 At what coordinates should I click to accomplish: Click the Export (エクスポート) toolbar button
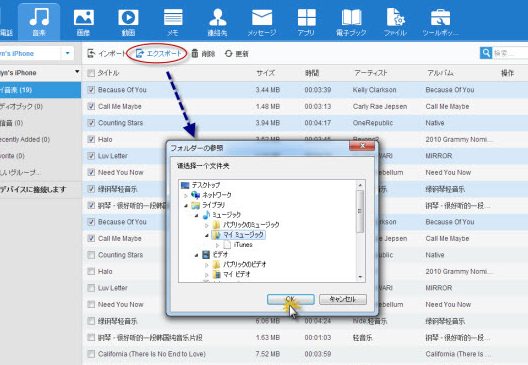click(159, 53)
